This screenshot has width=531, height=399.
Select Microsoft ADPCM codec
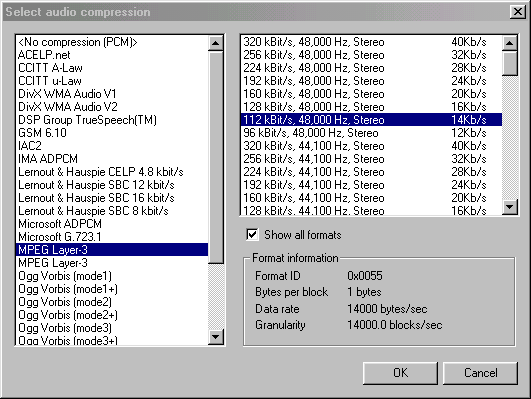(112, 224)
